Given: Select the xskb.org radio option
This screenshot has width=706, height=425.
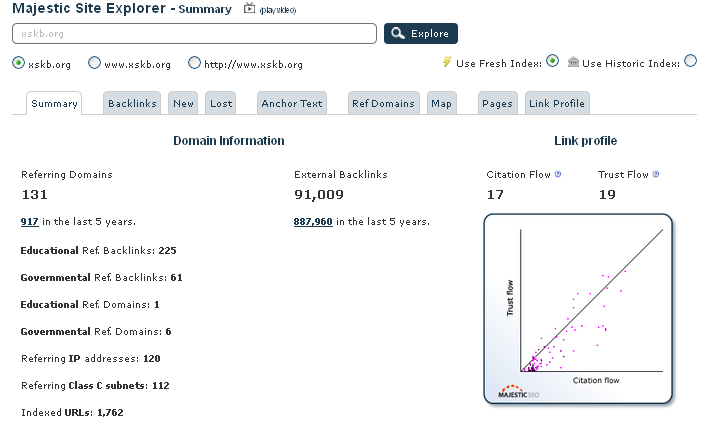Looking at the screenshot, I should pyautogui.click(x=18, y=63).
